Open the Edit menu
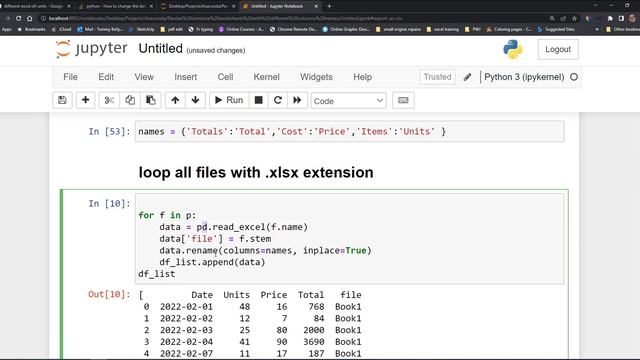The height and width of the screenshot is (360, 640). click(106, 77)
